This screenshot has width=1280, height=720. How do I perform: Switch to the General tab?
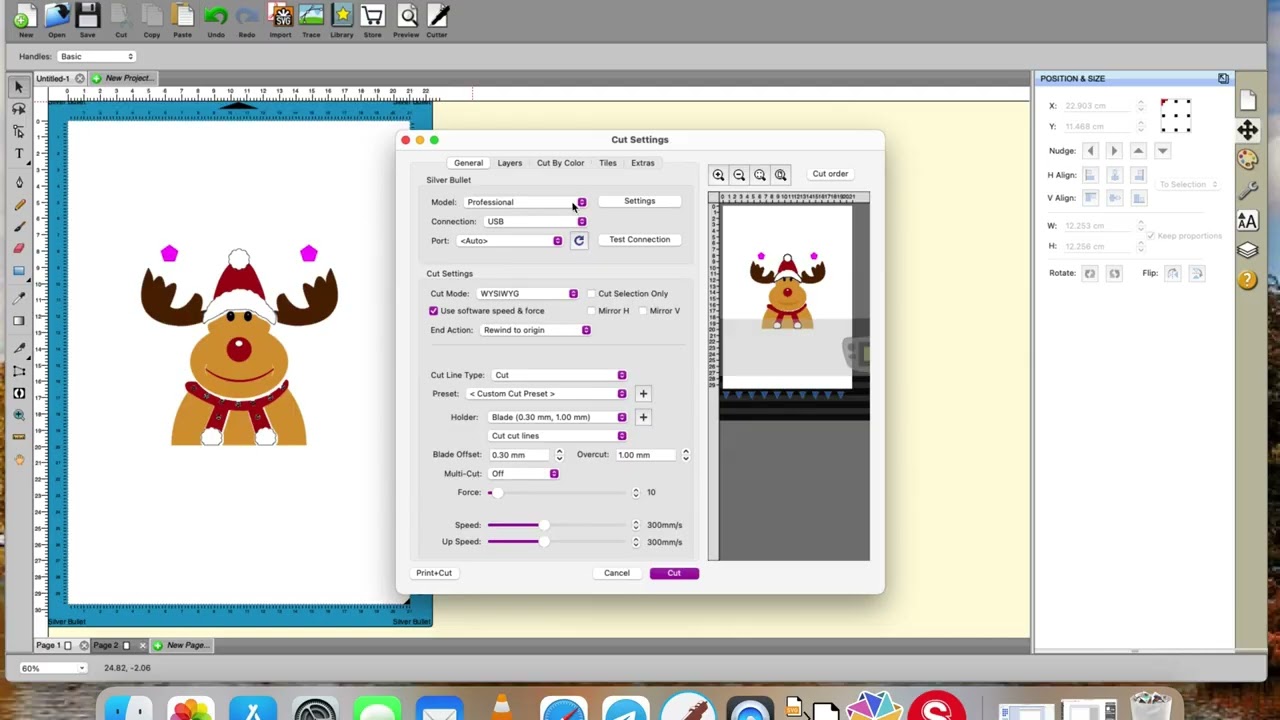(x=468, y=163)
